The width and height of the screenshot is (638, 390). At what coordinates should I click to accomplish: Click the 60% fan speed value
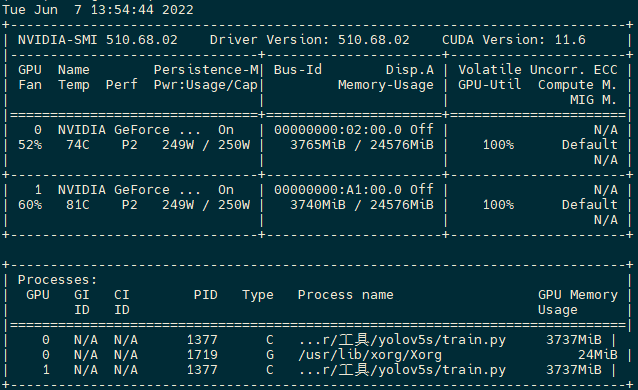point(30,205)
